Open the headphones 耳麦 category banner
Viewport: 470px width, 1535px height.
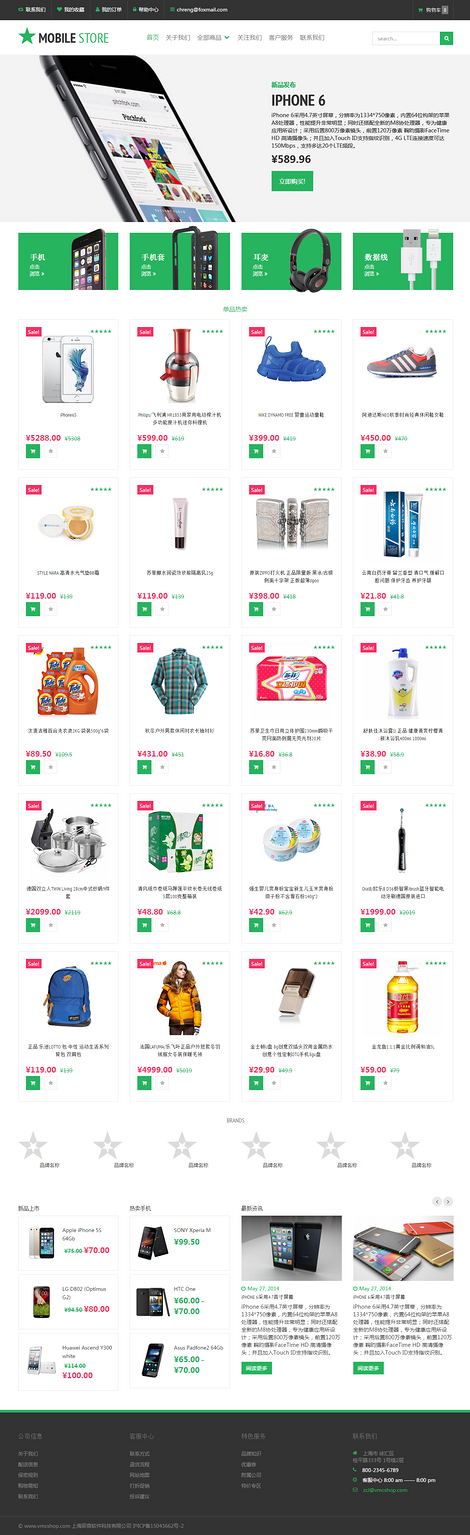[290, 261]
